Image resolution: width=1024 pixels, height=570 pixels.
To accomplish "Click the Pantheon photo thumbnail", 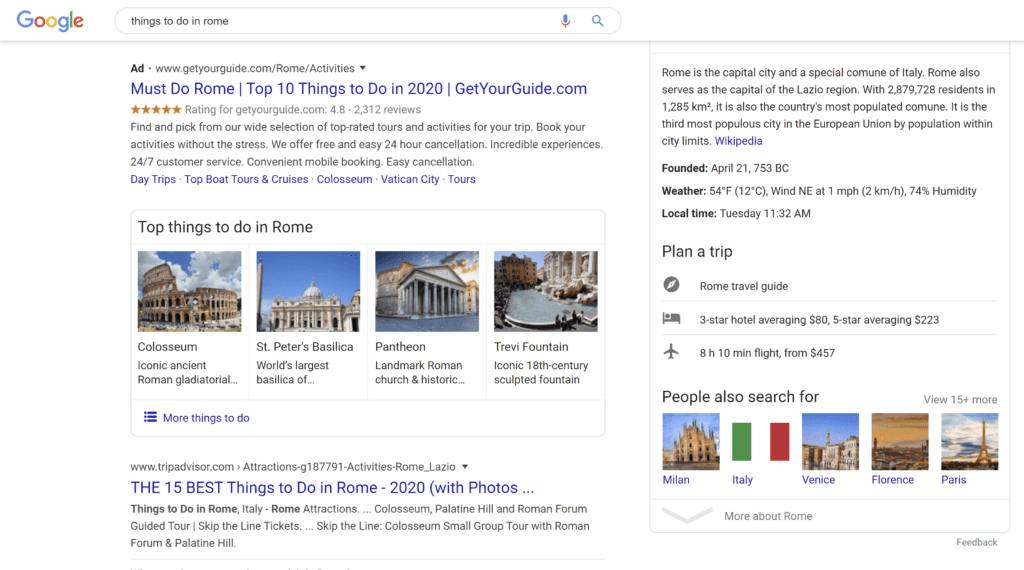I will point(427,291).
